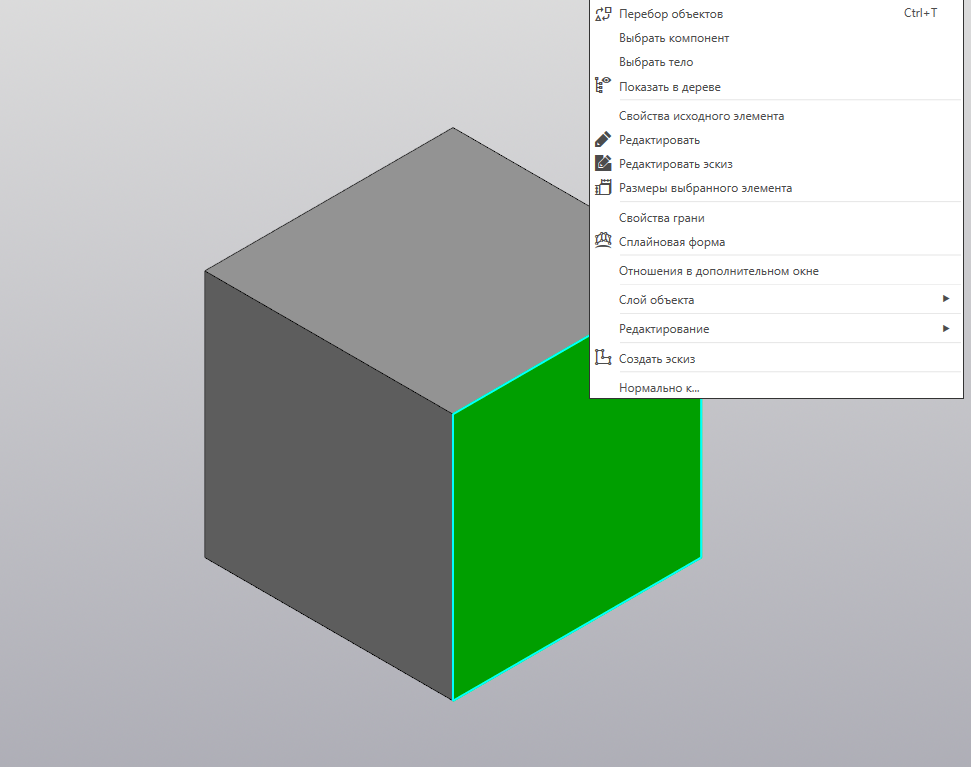Open Отношения в дополнительном окне

point(776,271)
